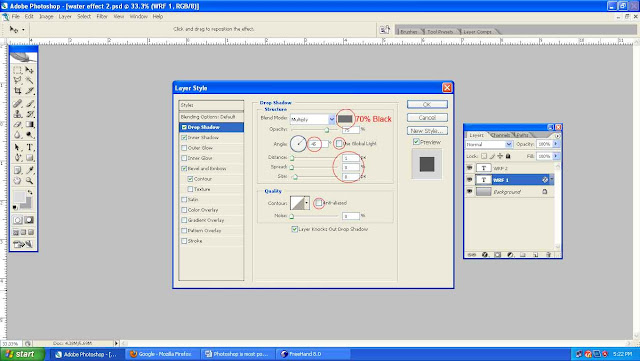The image size is (640, 361).
Task: Select the Horizontal Type tool
Action: click(29, 147)
